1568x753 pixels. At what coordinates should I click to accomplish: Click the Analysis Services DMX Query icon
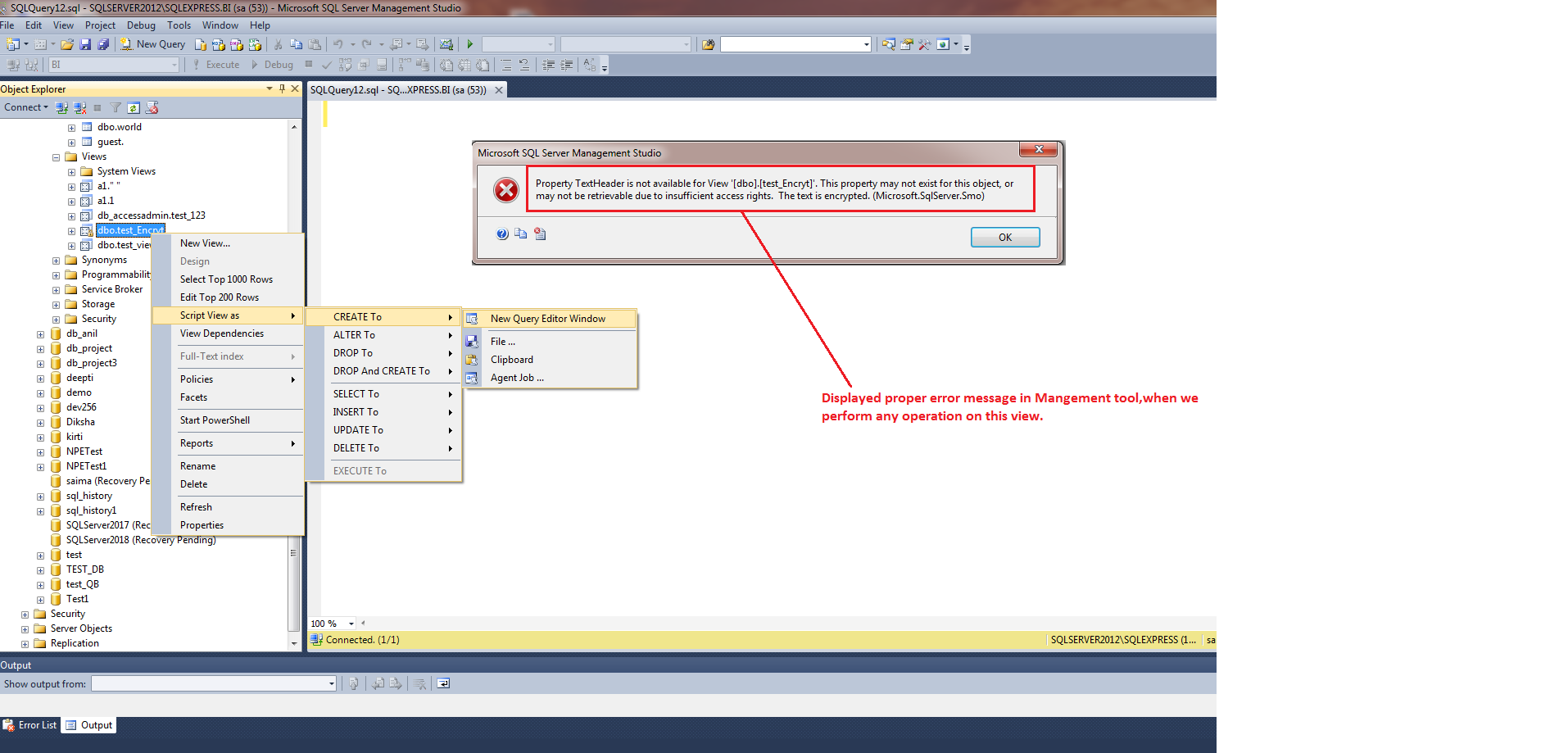[x=237, y=44]
